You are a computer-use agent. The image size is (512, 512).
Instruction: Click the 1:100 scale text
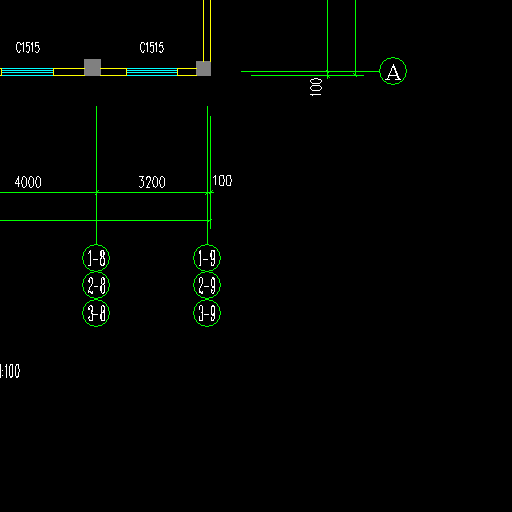pos(10,371)
